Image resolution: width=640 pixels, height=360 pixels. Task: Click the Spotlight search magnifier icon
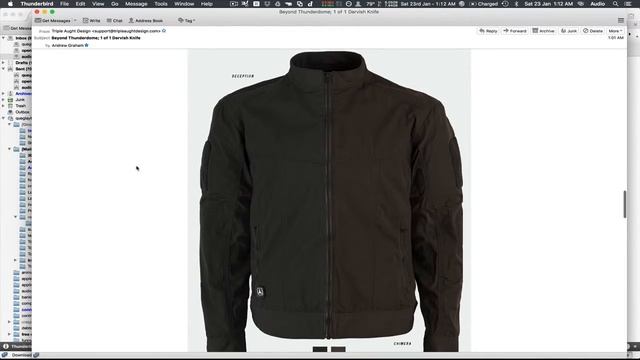[x=616, y=4]
